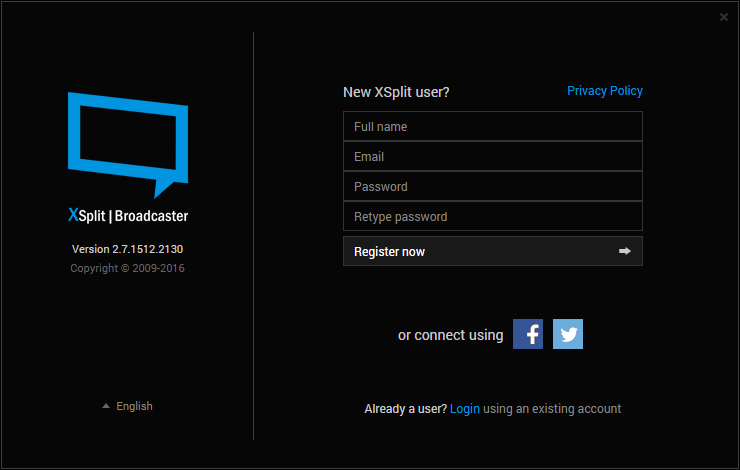Open the English language dropdown
The width and height of the screenshot is (740, 470).
127,406
